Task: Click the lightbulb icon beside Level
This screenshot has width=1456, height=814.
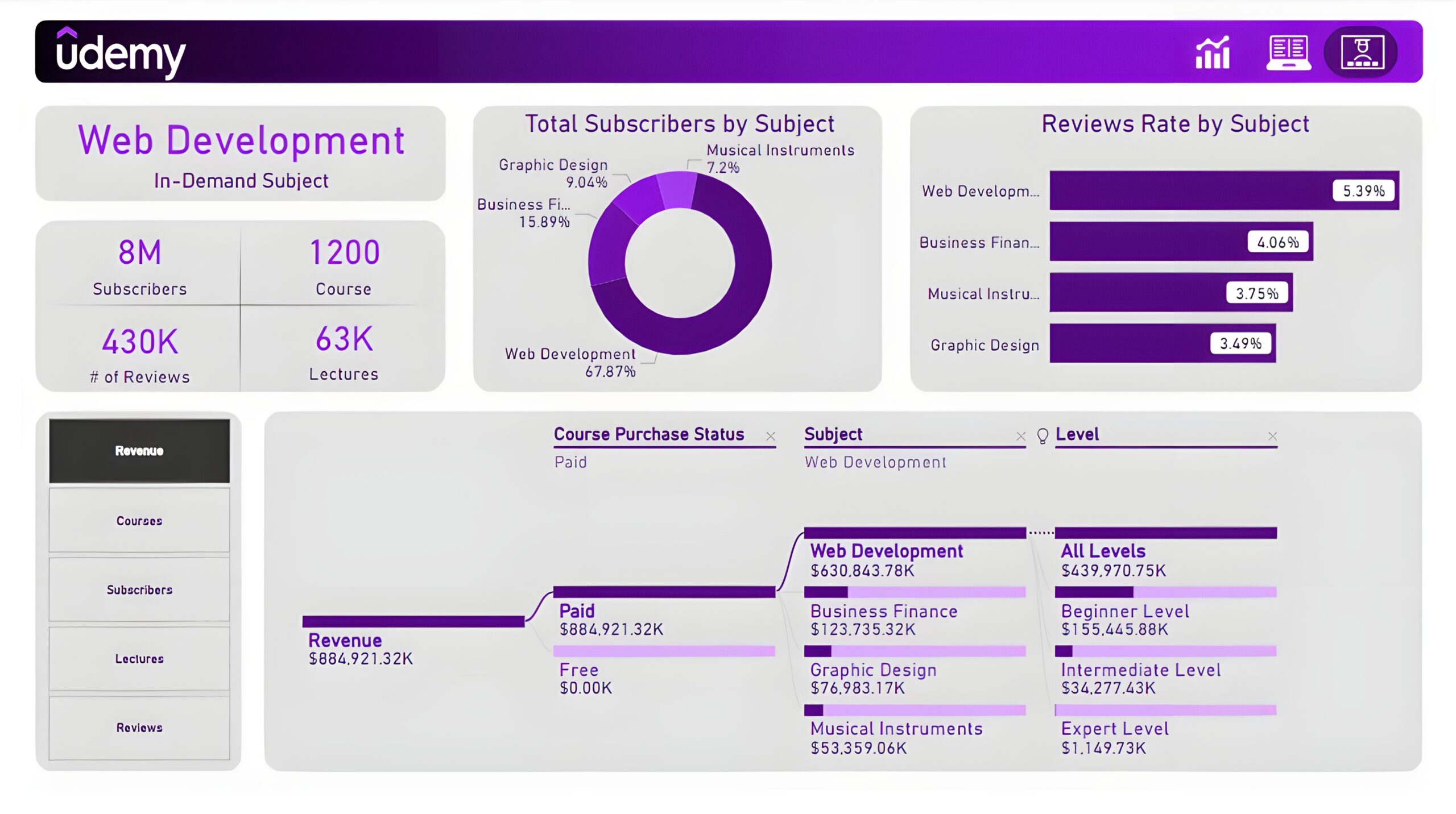Action: tap(1042, 436)
